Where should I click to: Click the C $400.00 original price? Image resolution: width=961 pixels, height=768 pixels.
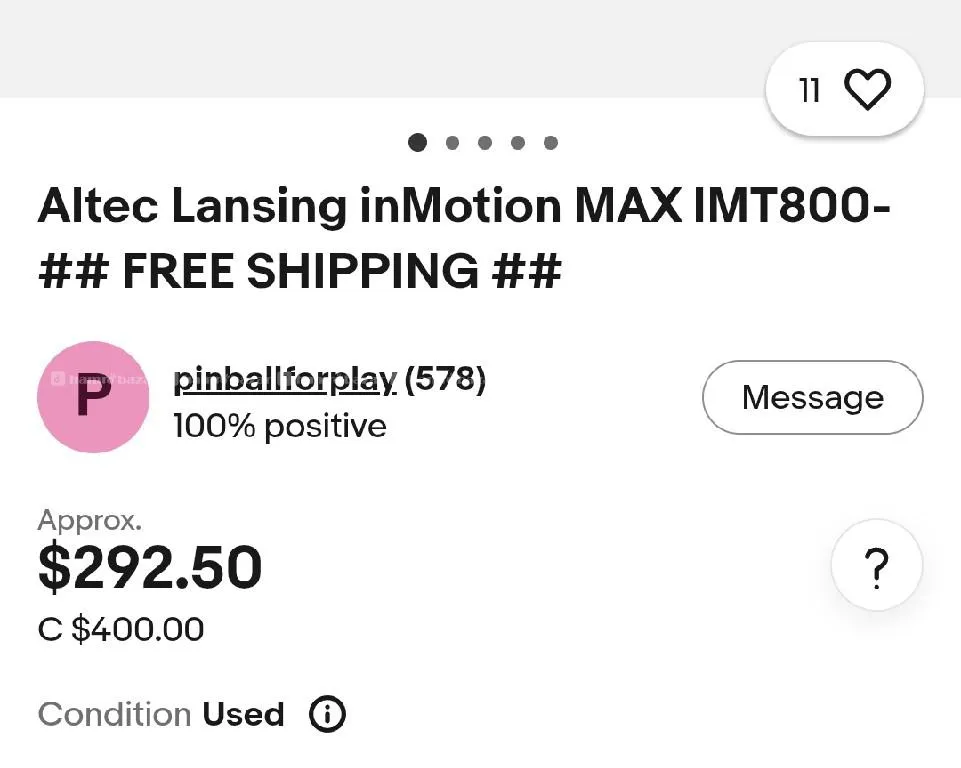coord(121,629)
